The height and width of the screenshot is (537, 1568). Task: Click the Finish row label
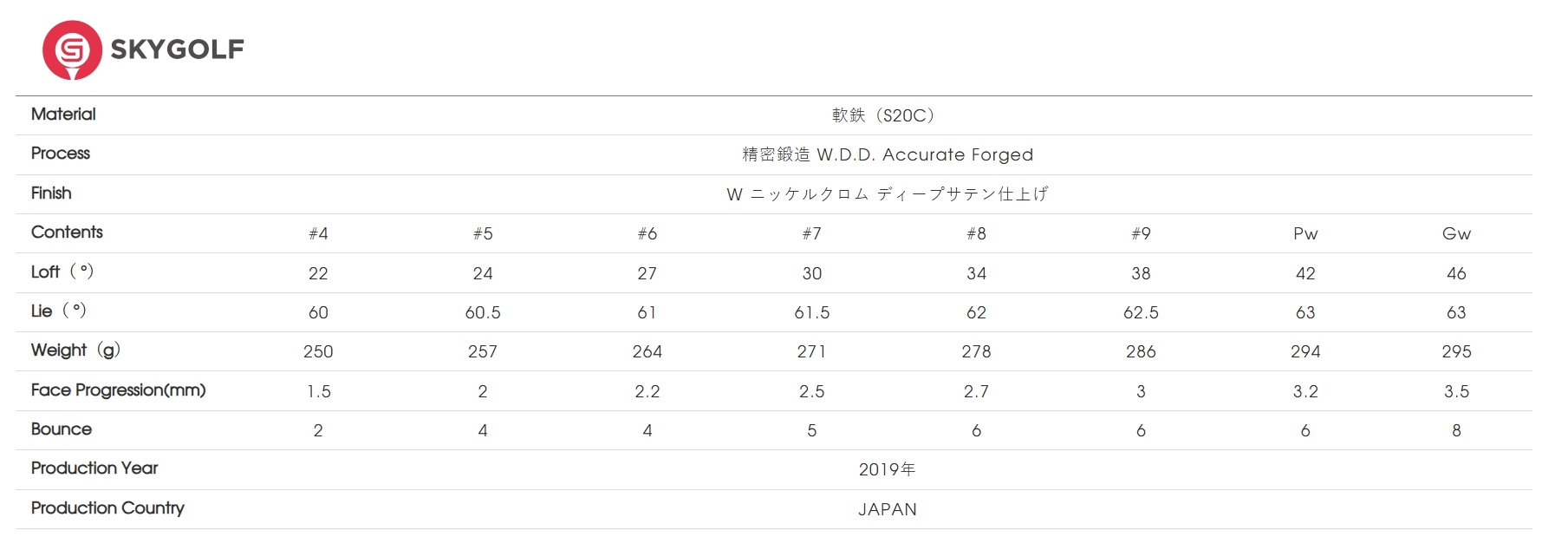pos(51,193)
